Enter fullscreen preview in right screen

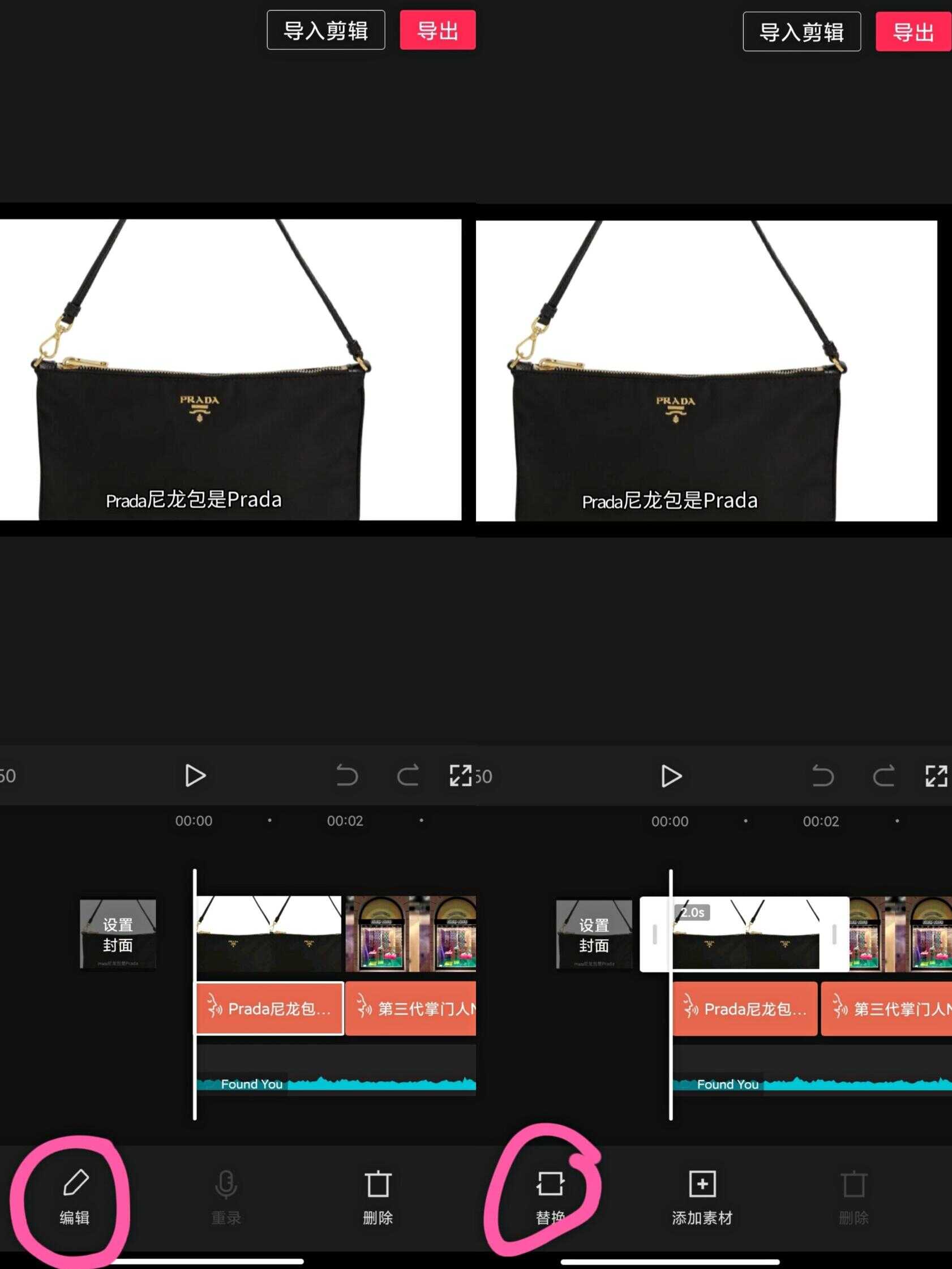point(937,776)
